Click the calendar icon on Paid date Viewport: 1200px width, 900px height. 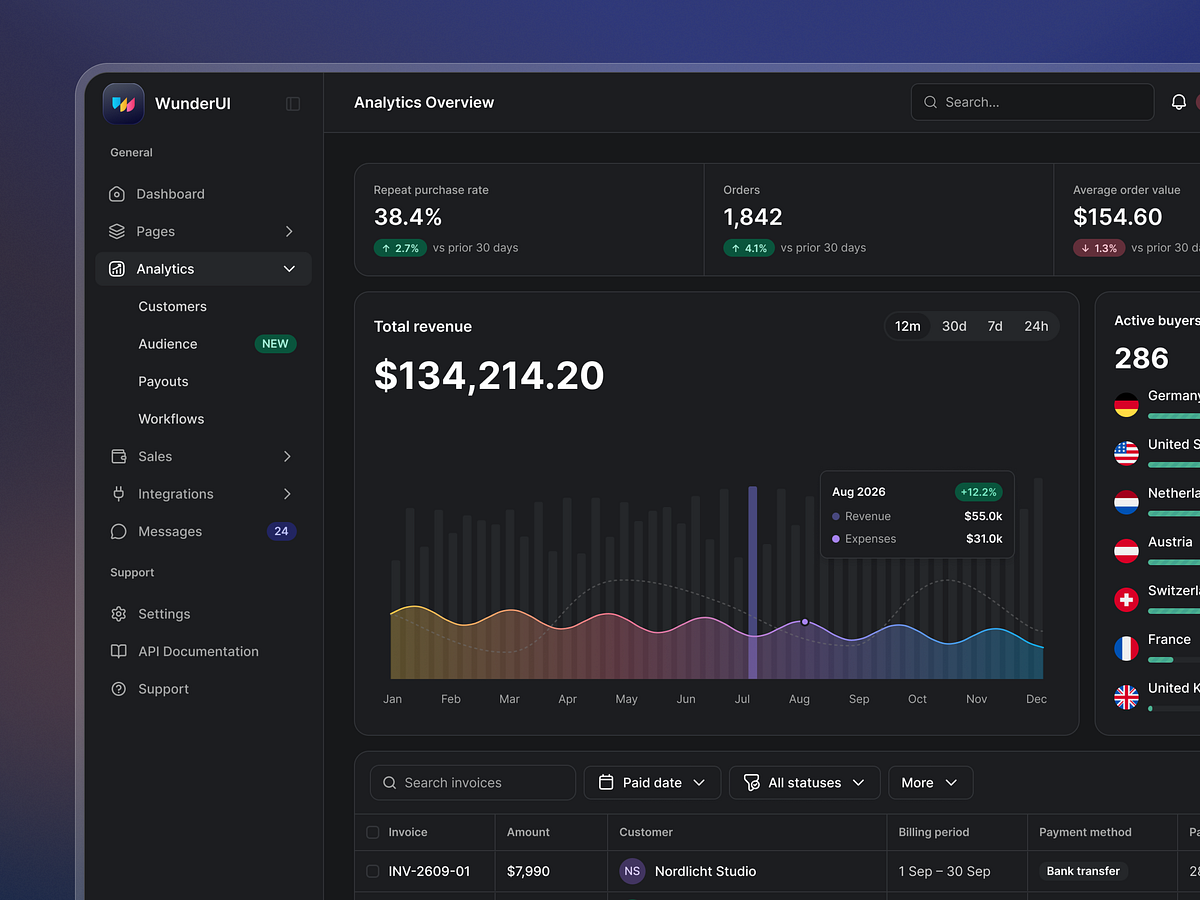click(x=606, y=783)
